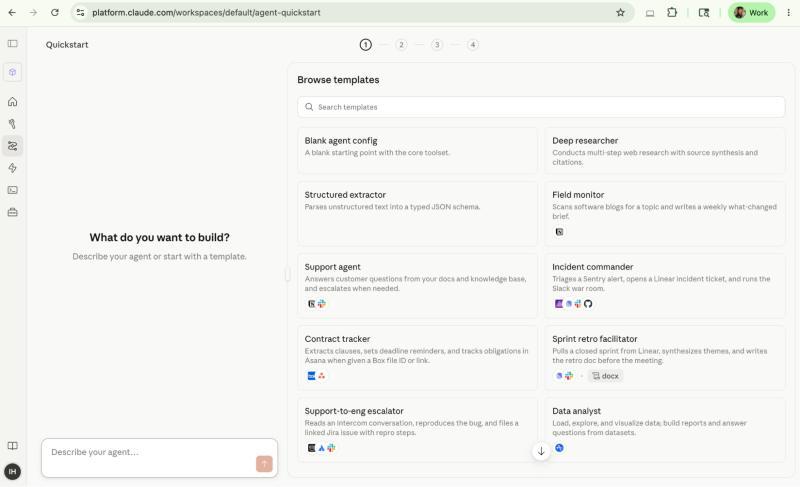800x487 pixels.
Task: Select the agents sliders icon in sidebar
Action: (x=13, y=146)
